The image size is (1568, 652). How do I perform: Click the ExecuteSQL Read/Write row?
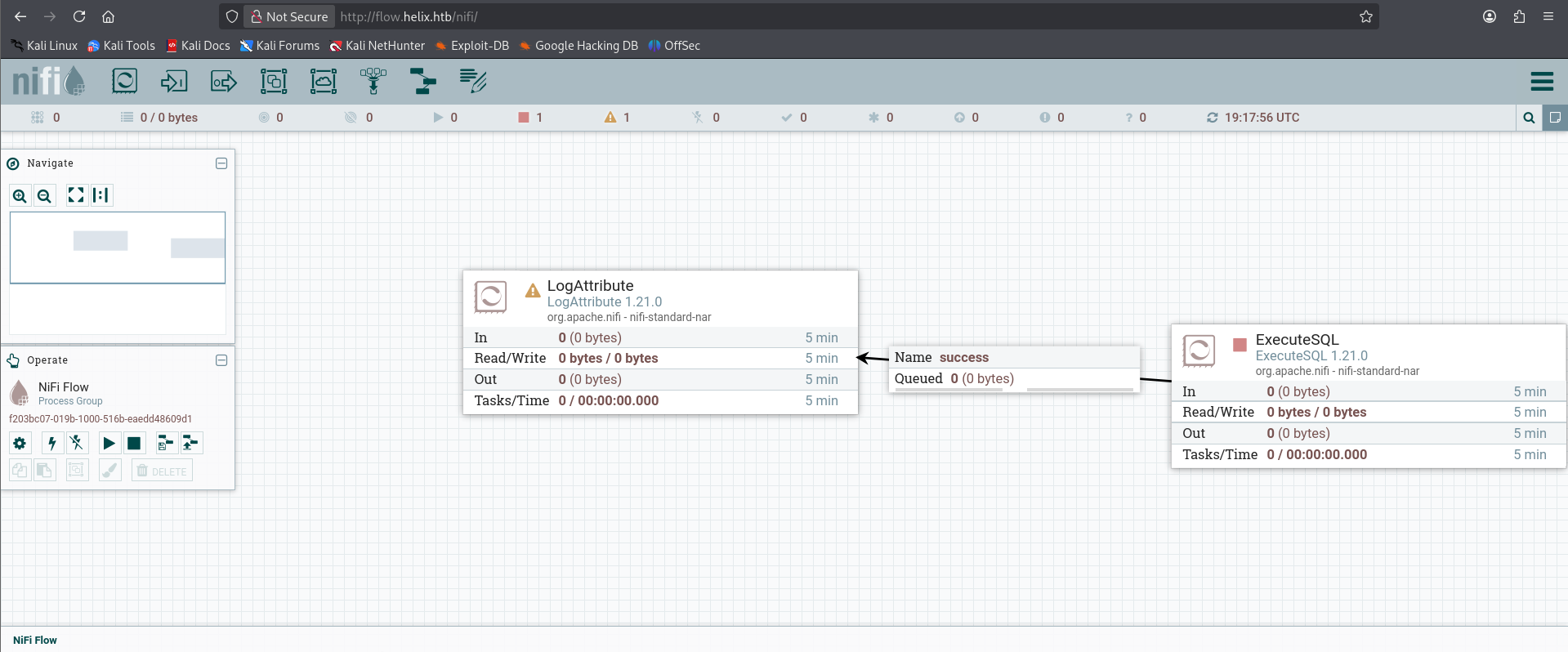(1369, 413)
